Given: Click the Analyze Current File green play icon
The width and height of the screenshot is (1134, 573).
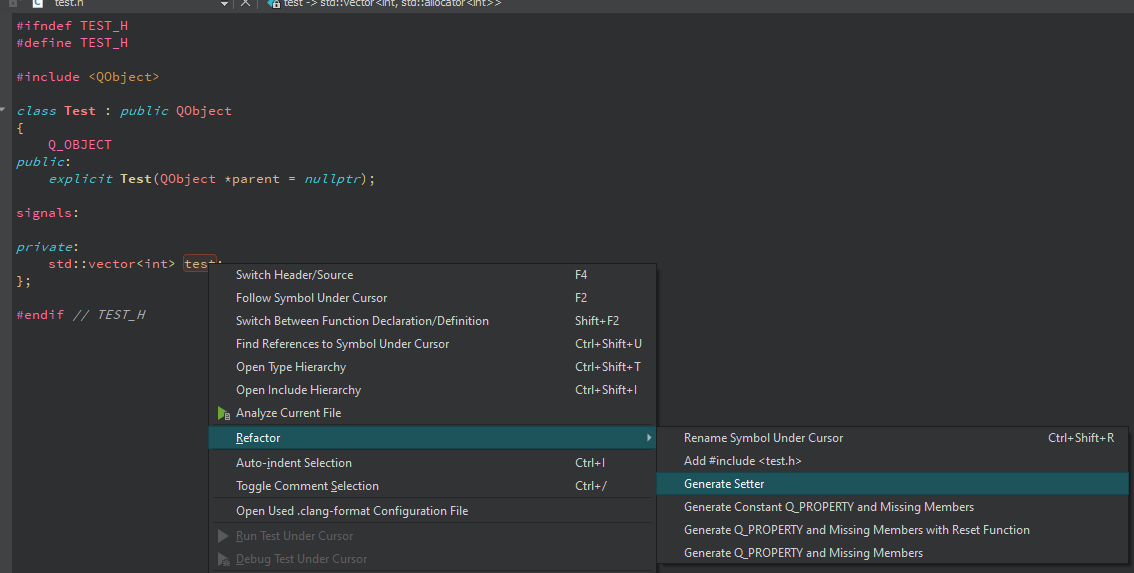Looking at the screenshot, I should (223, 413).
